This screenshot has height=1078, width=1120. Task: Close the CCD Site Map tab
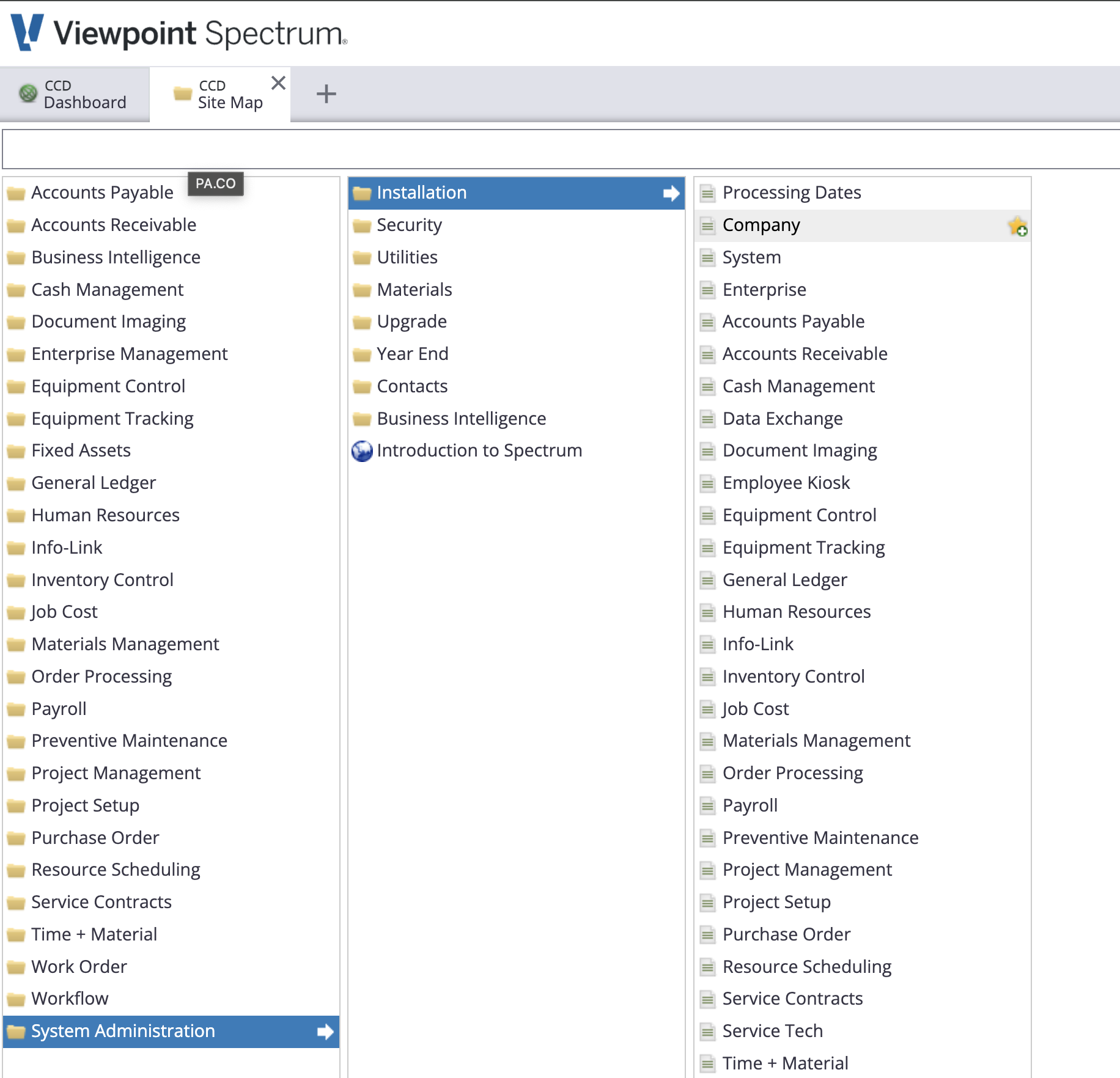point(279,82)
